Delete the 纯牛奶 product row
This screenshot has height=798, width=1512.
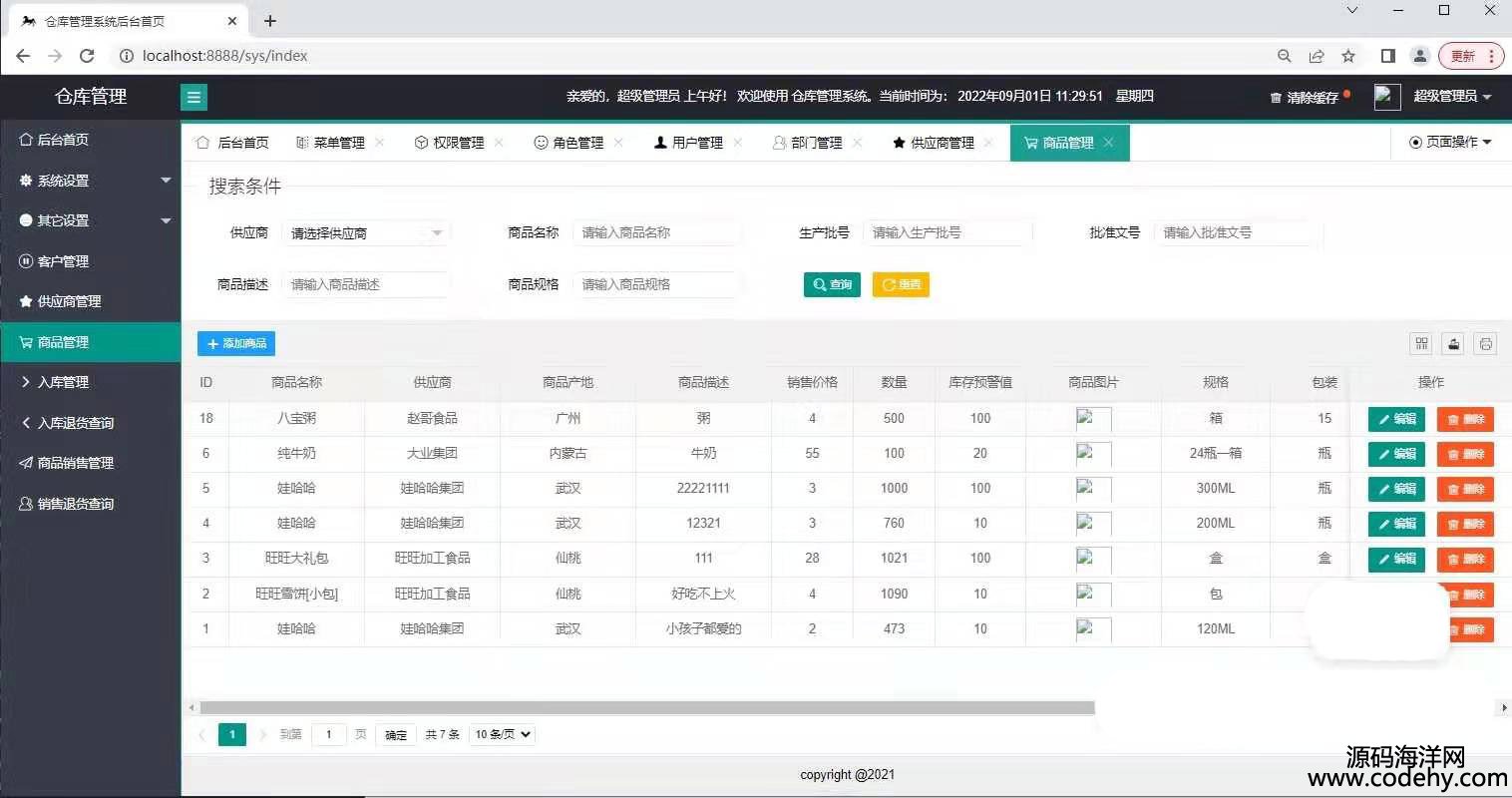coord(1465,454)
